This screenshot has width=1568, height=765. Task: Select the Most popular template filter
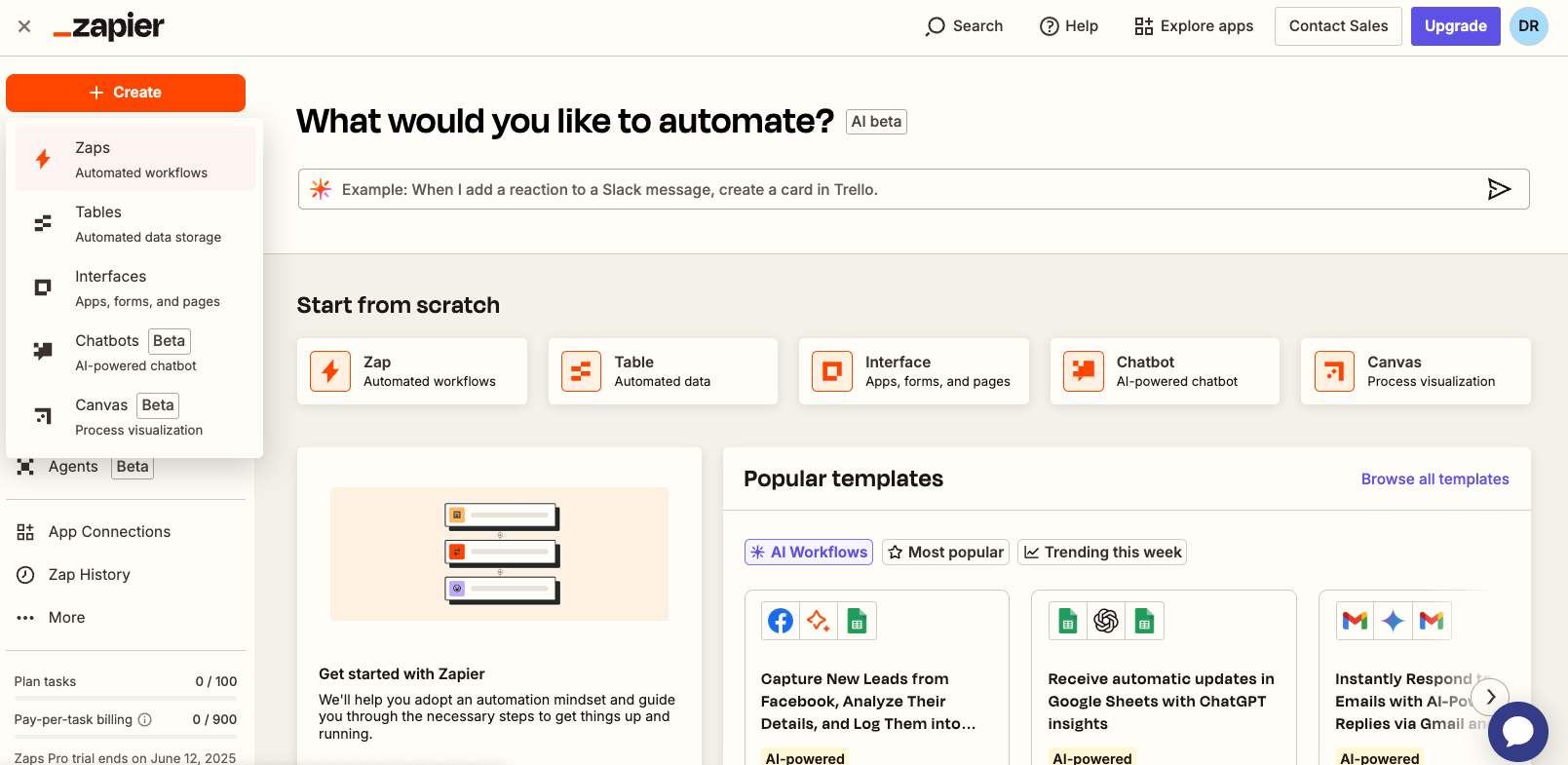tap(945, 553)
